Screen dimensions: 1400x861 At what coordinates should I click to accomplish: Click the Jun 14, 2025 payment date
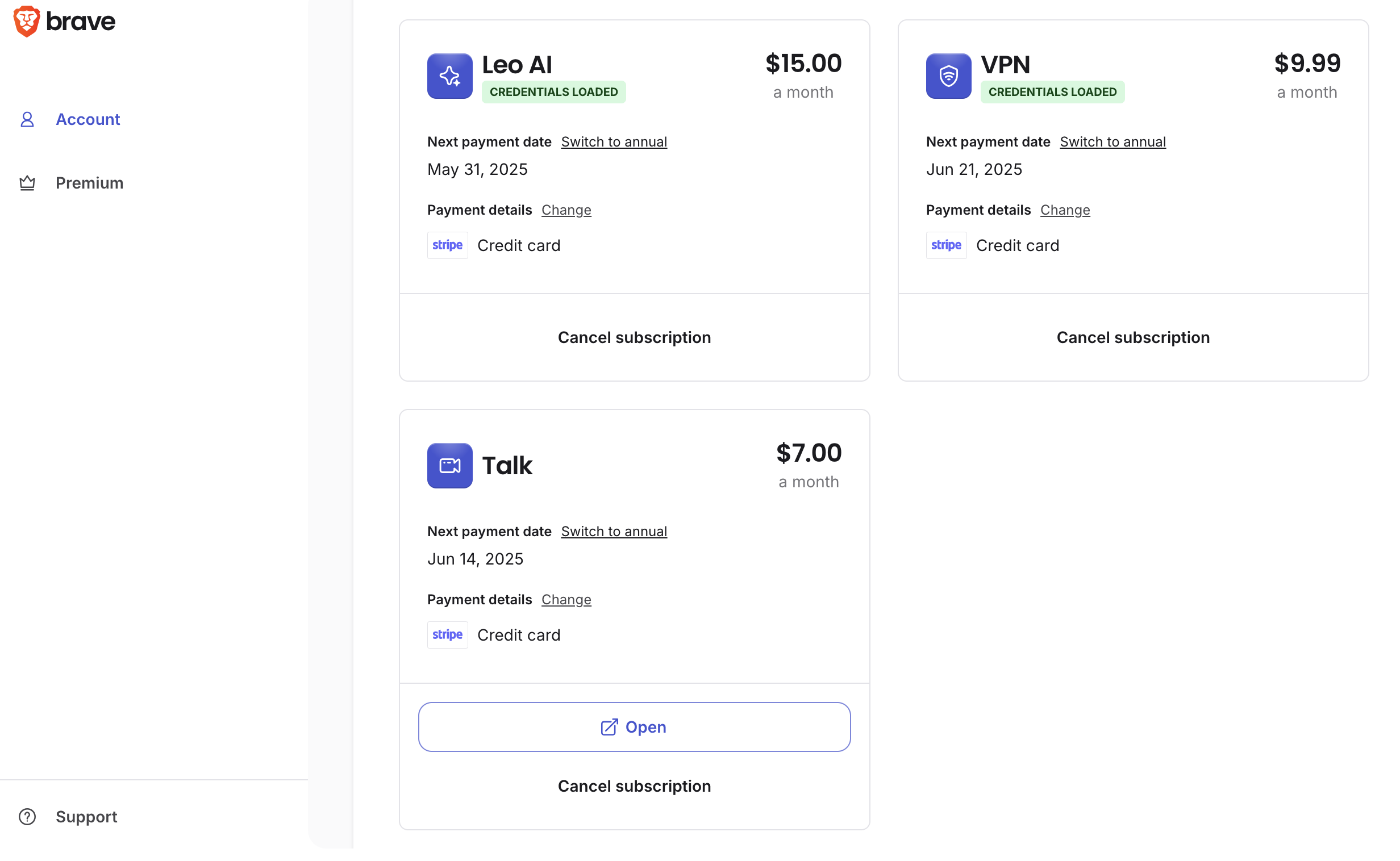[475, 559]
